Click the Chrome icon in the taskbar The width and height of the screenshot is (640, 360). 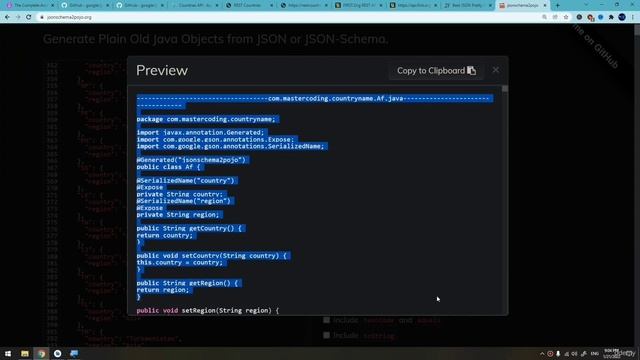tap(41, 353)
